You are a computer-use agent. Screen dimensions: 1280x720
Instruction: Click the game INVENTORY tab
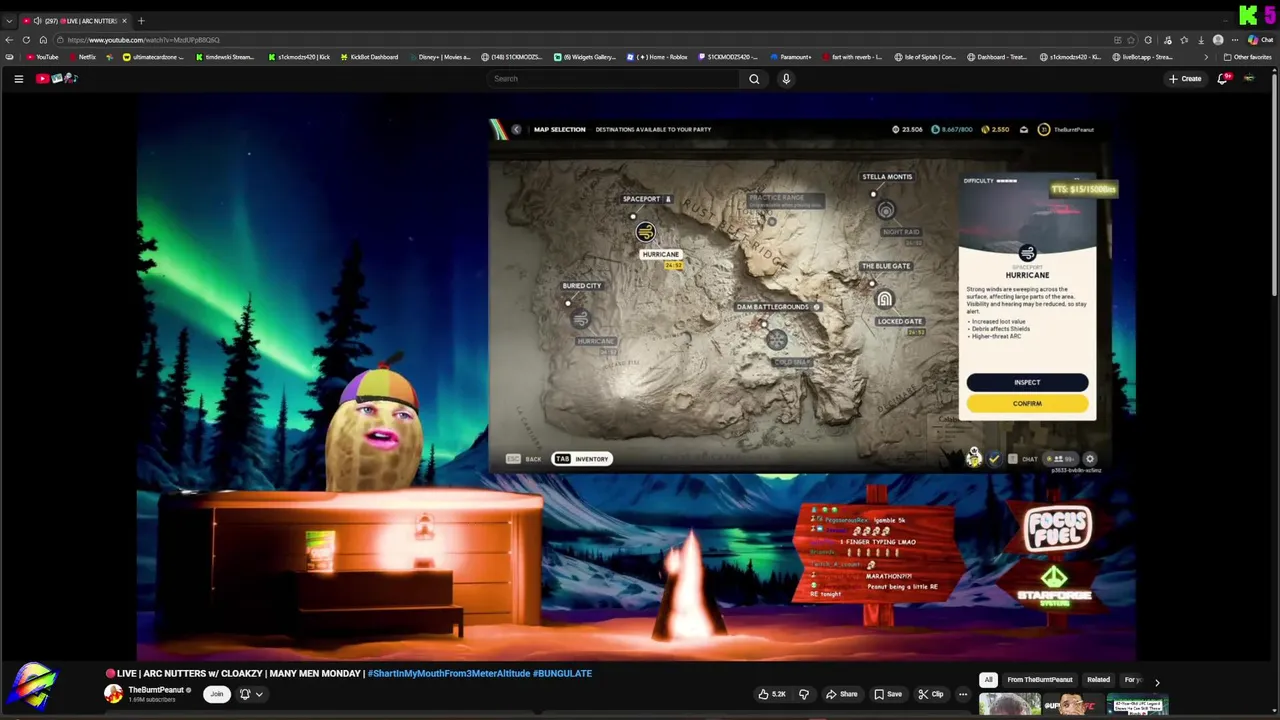click(582, 459)
